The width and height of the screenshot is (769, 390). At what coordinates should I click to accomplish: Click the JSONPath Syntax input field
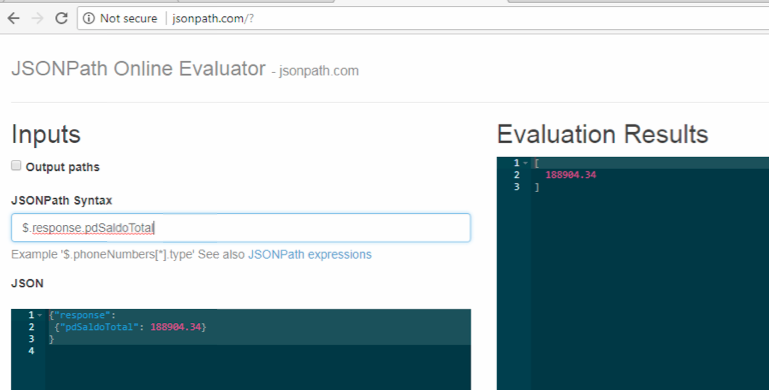(241, 228)
